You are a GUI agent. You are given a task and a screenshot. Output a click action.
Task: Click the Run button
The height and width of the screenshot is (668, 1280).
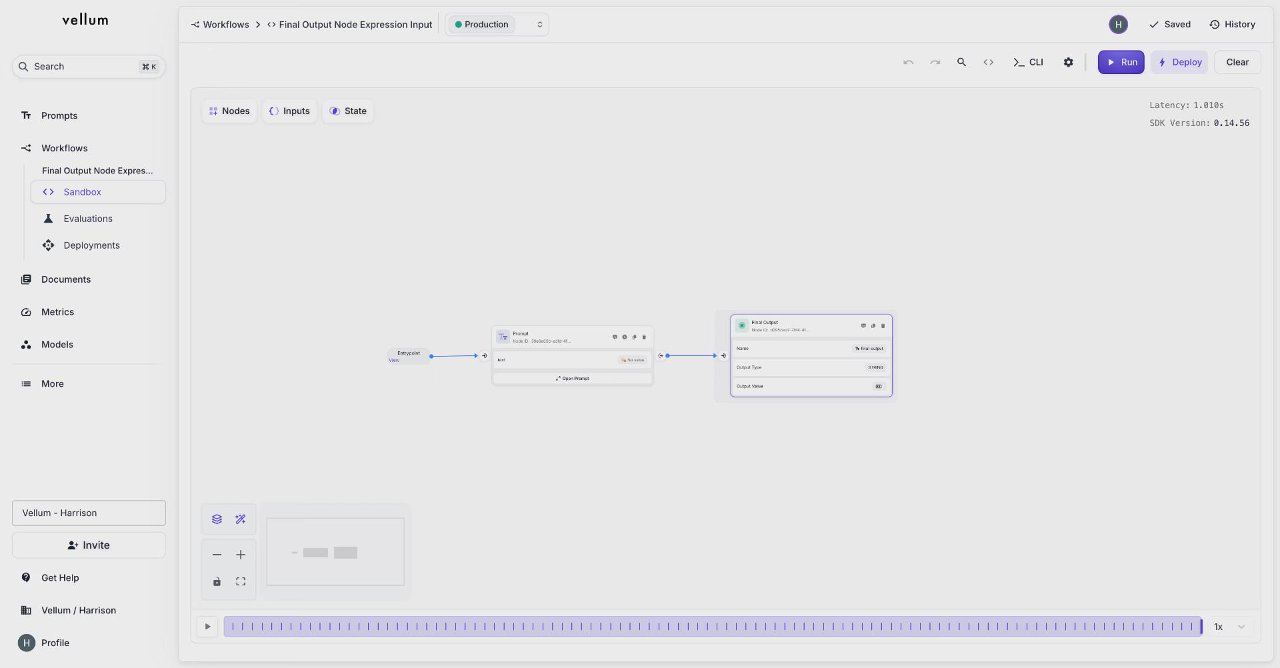tap(1121, 62)
